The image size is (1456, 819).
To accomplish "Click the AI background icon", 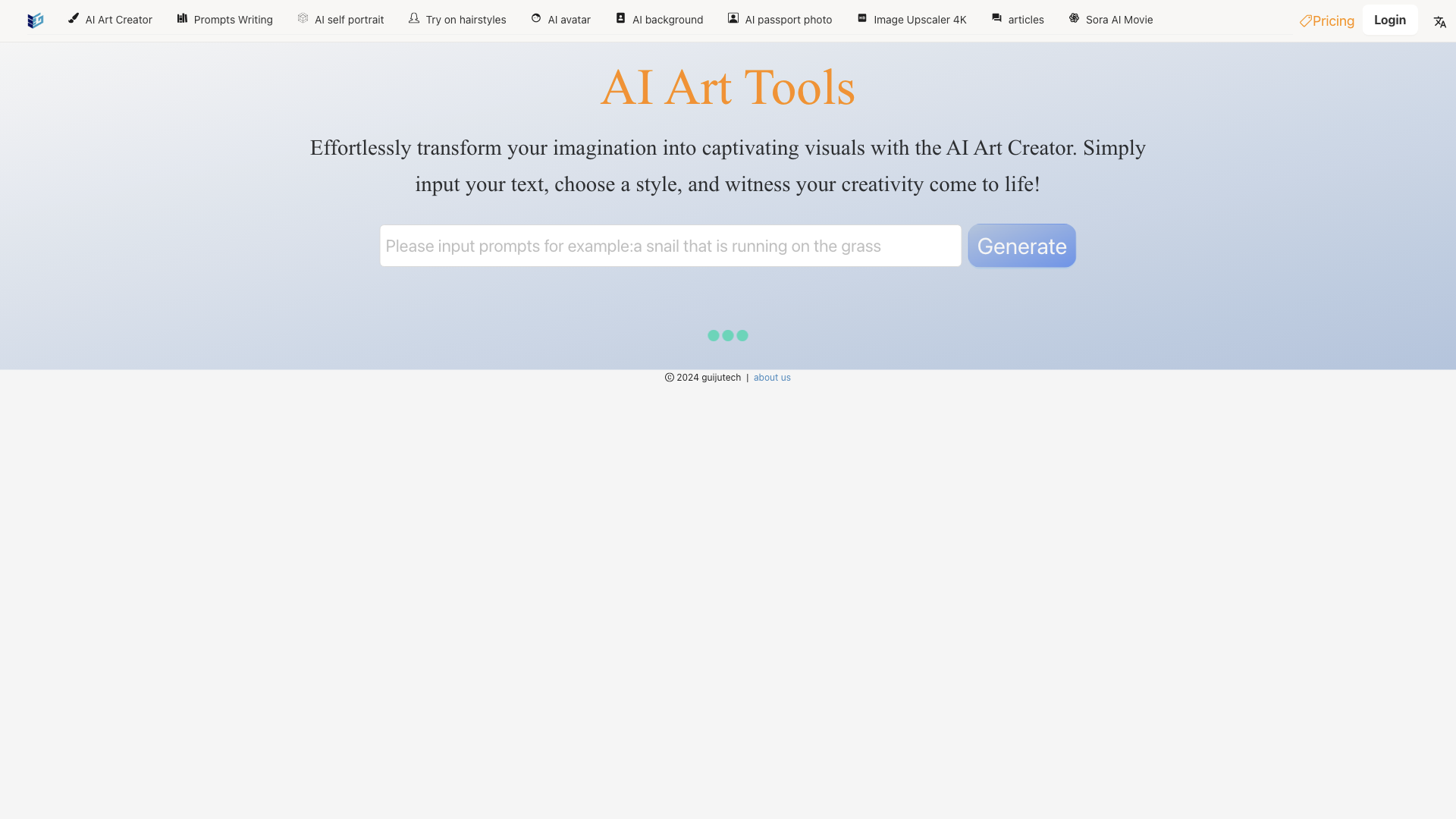I will tap(621, 18).
